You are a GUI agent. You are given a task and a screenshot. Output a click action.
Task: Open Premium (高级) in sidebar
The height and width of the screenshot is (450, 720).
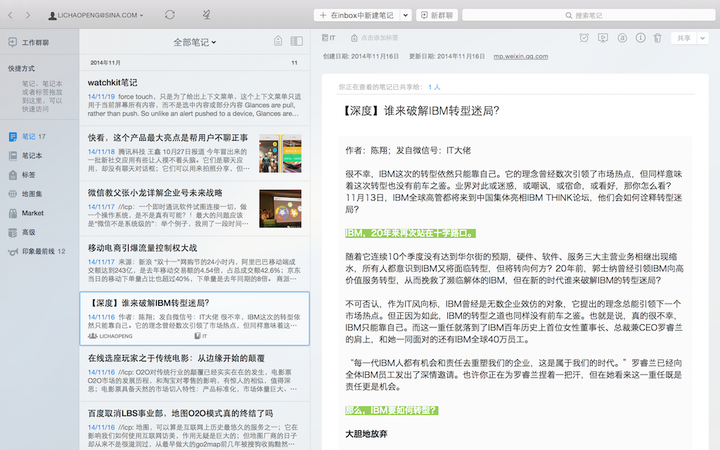tap(22, 232)
